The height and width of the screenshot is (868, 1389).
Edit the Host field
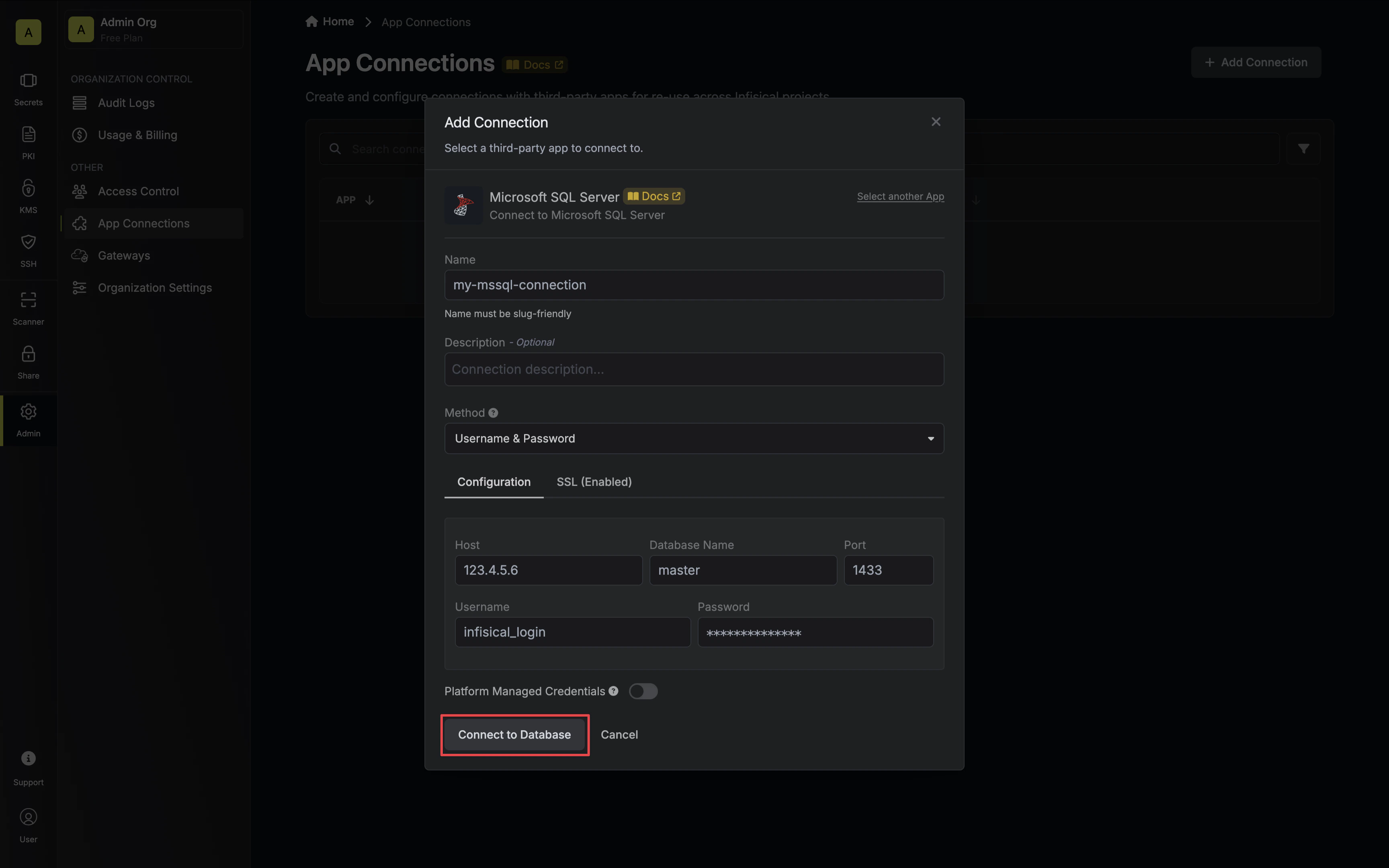coord(548,570)
